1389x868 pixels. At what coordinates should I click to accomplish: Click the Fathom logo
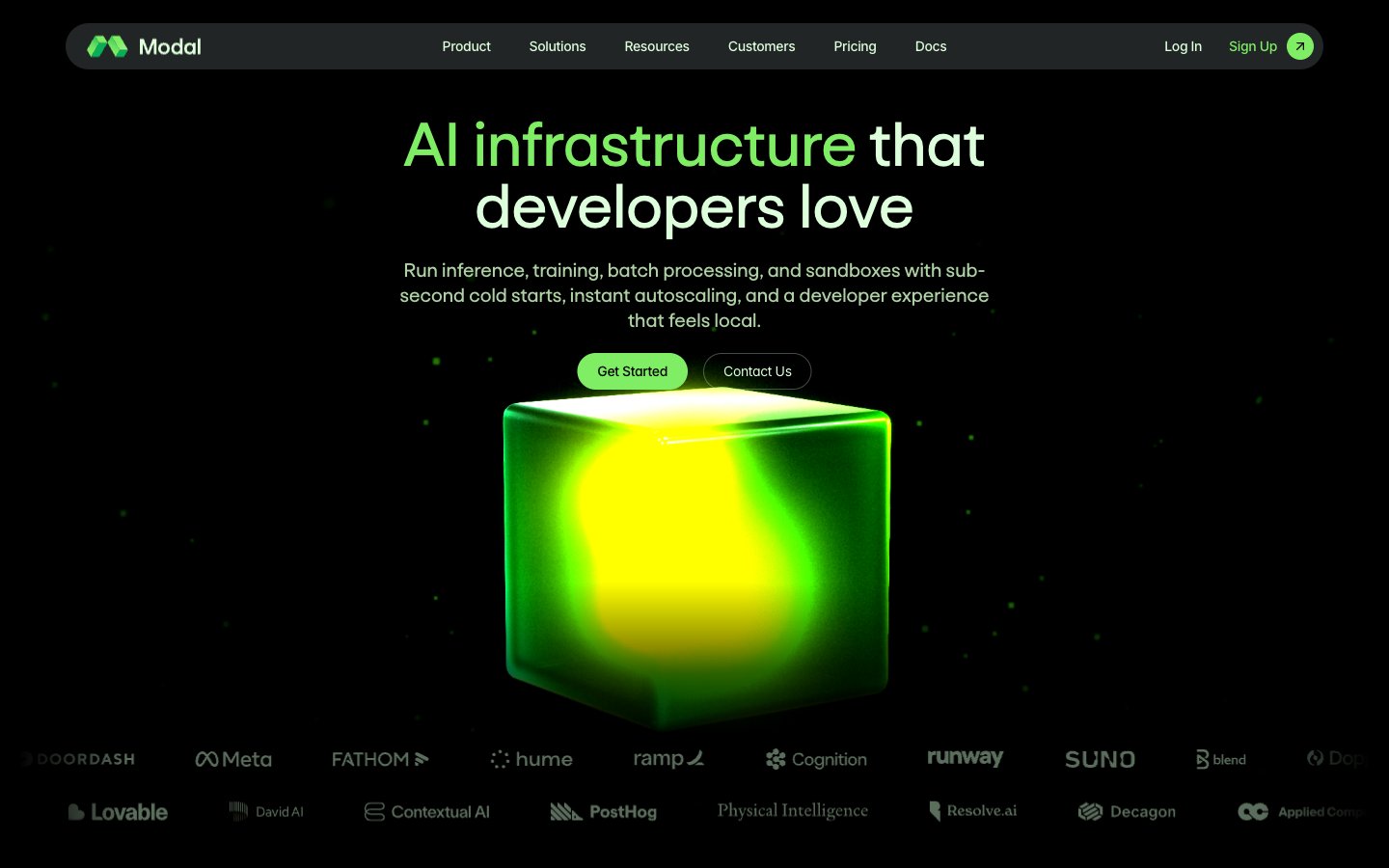tap(380, 759)
